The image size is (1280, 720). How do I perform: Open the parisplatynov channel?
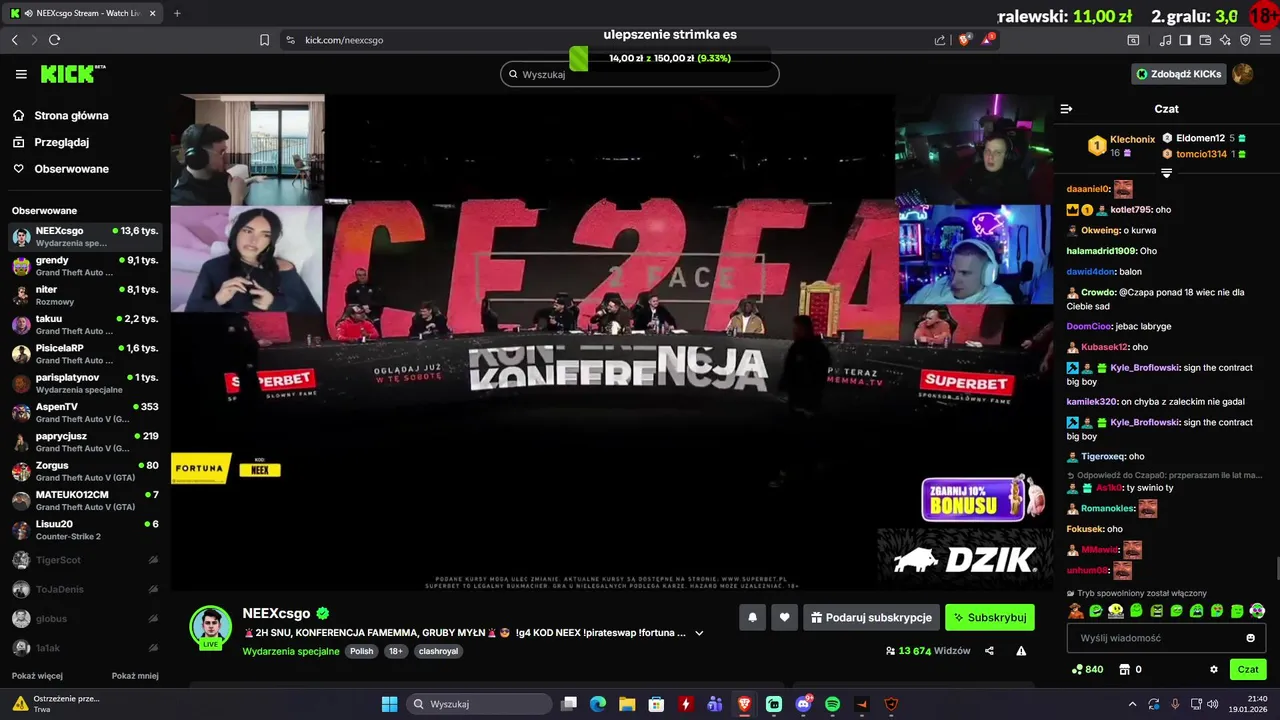(x=84, y=383)
